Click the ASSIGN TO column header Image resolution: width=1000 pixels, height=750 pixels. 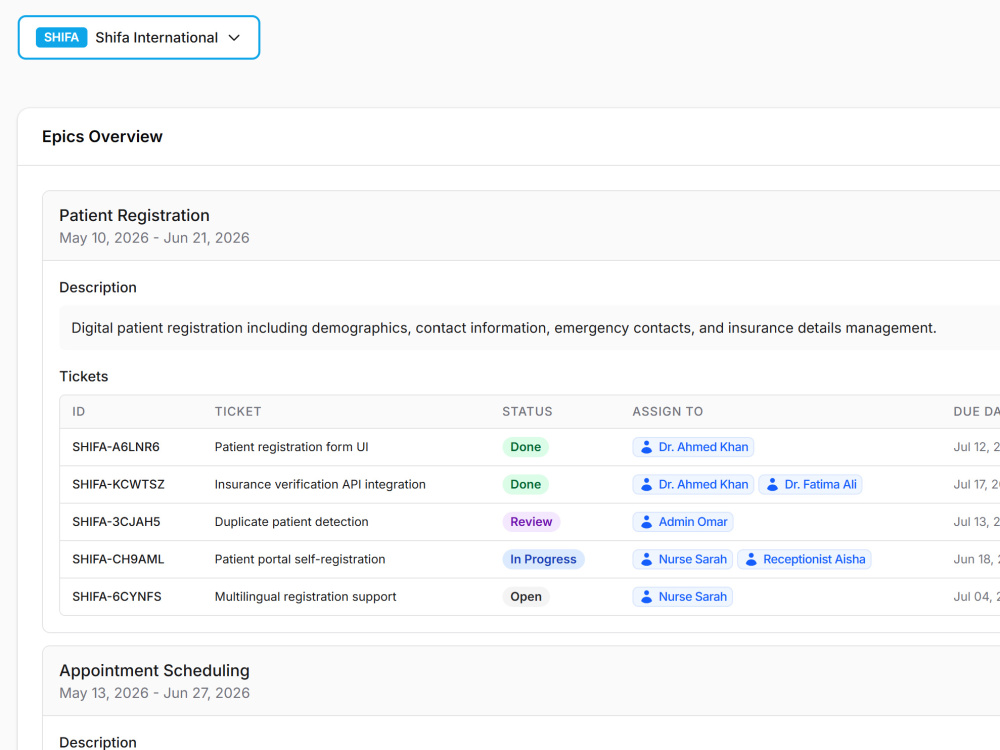667,412
